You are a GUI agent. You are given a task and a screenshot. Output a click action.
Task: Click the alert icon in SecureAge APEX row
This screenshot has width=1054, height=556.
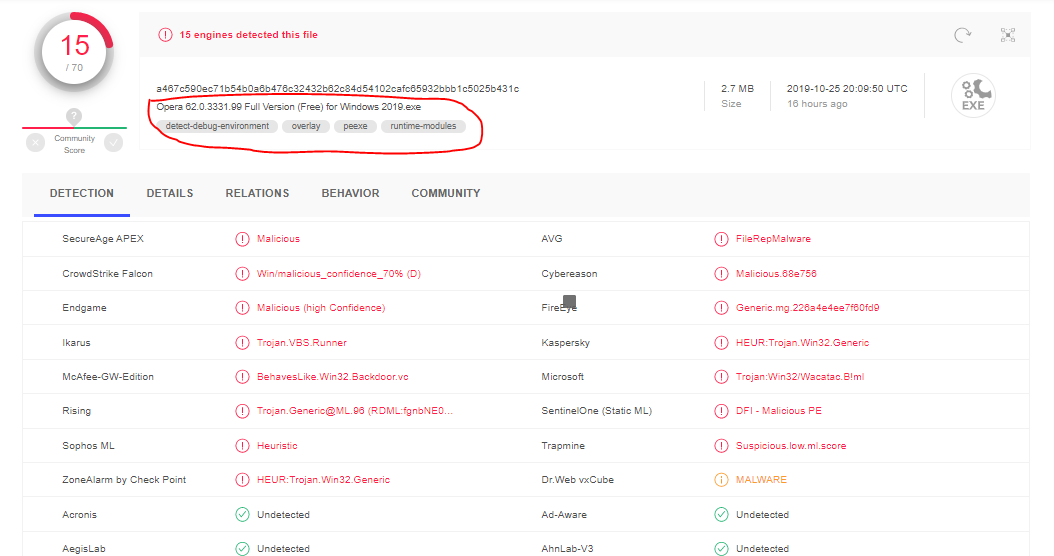point(242,239)
